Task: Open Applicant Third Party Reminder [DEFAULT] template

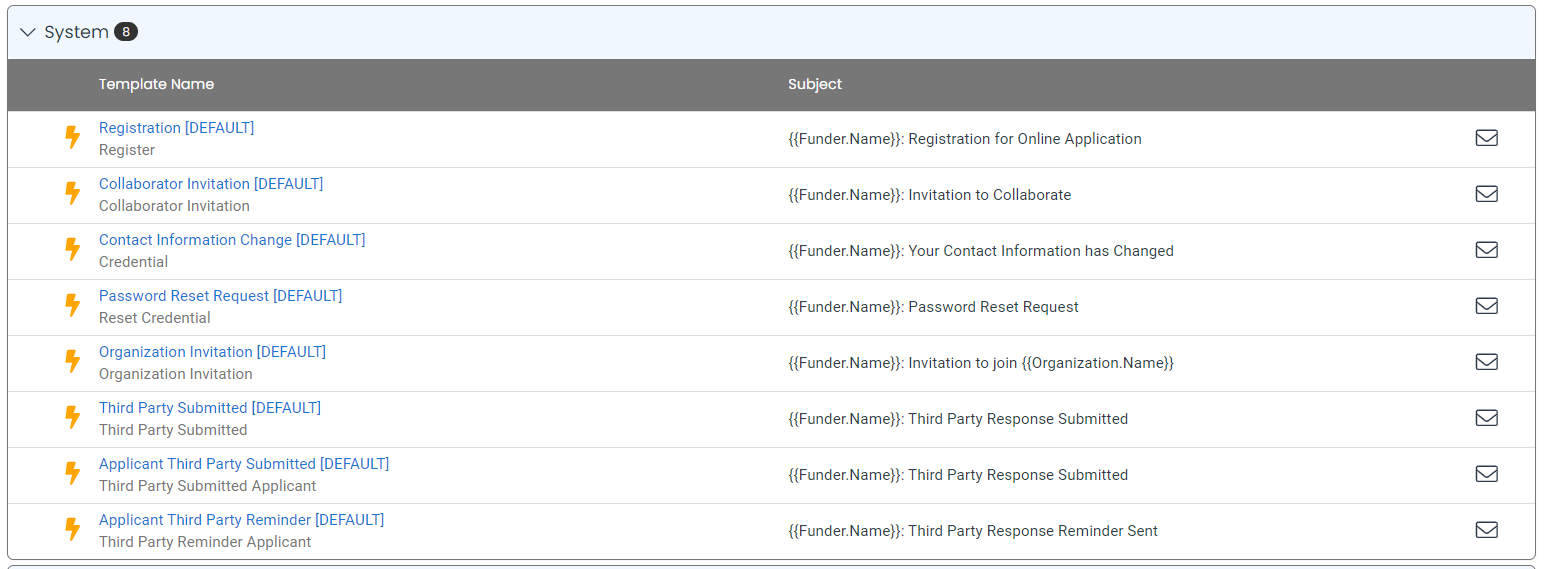Action: tap(241, 520)
